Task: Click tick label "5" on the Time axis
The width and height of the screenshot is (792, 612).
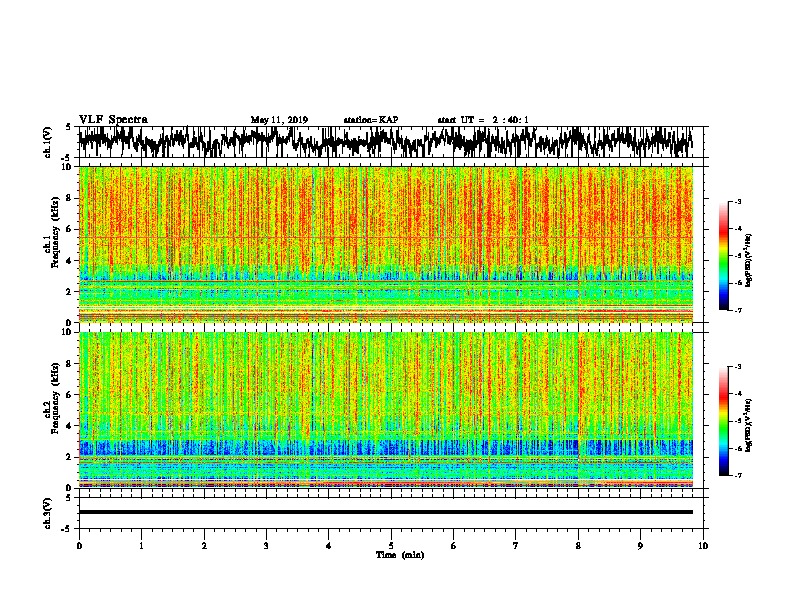Action: pyautogui.click(x=391, y=546)
